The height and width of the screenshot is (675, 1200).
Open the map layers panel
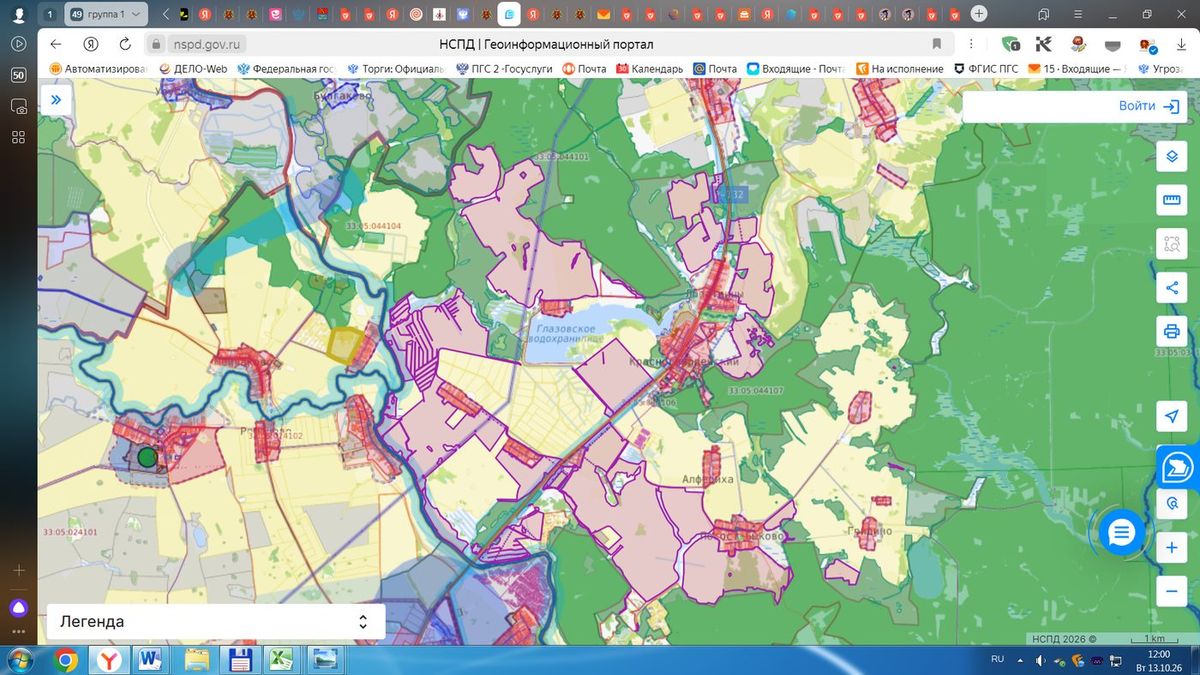click(1171, 157)
